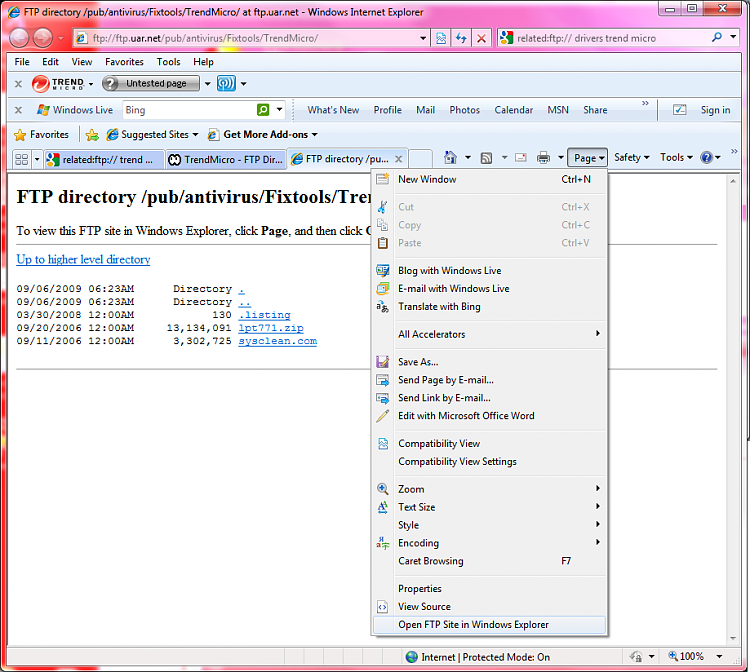This screenshot has width=750, height=672.
Task: Click the Forward navigation arrow button
Action: tap(42, 38)
